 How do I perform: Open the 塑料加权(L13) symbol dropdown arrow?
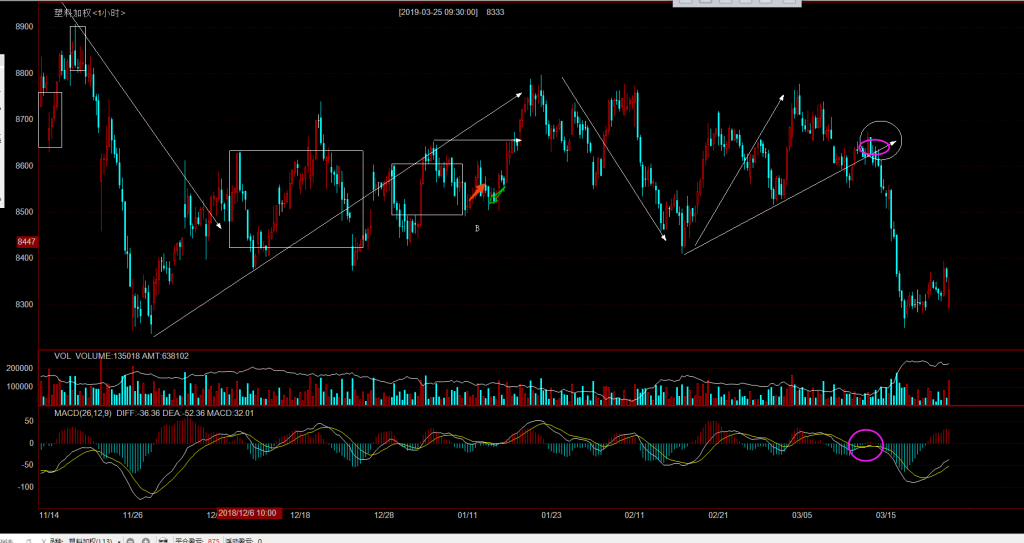[120, 539]
